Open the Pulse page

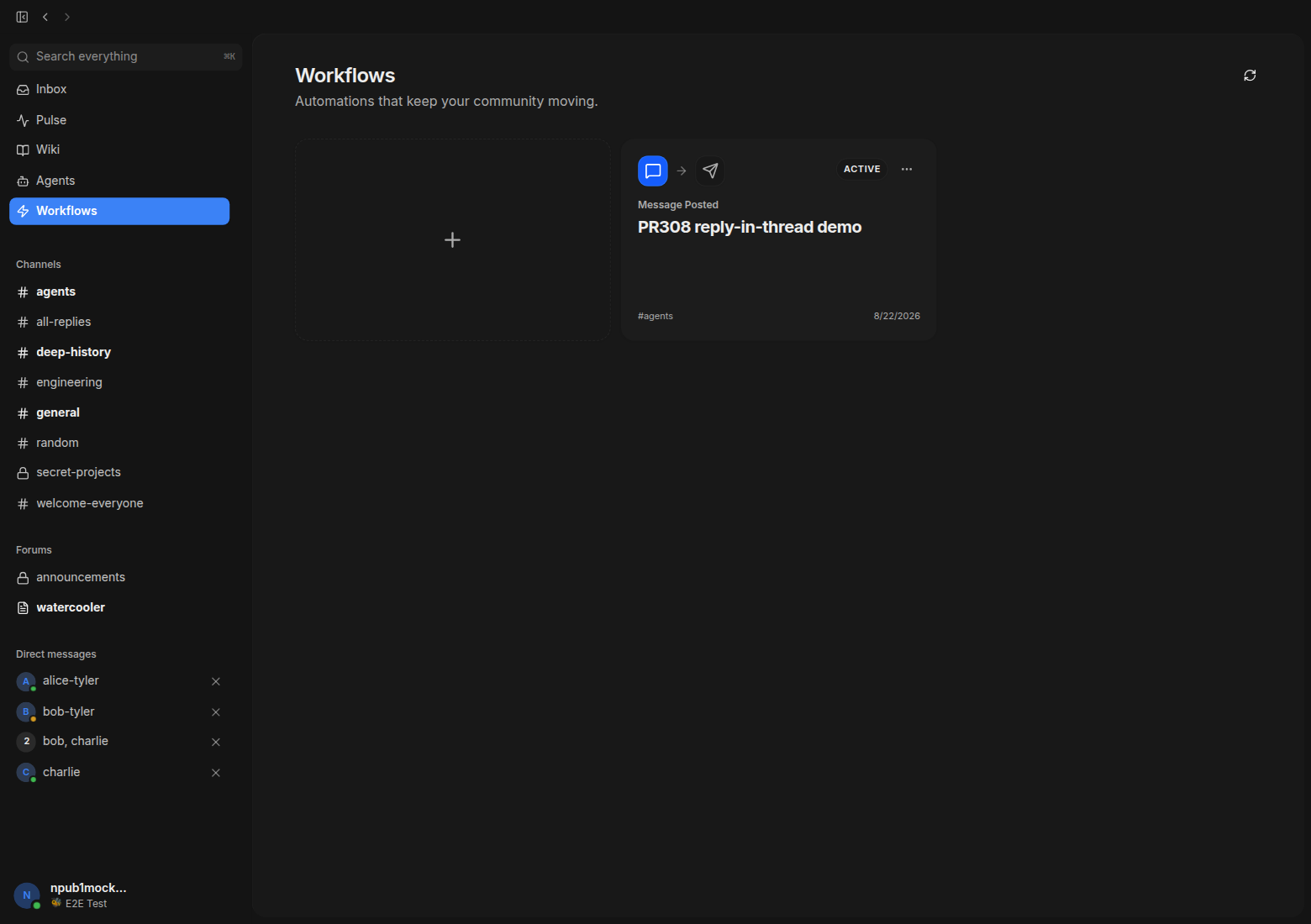pos(119,120)
